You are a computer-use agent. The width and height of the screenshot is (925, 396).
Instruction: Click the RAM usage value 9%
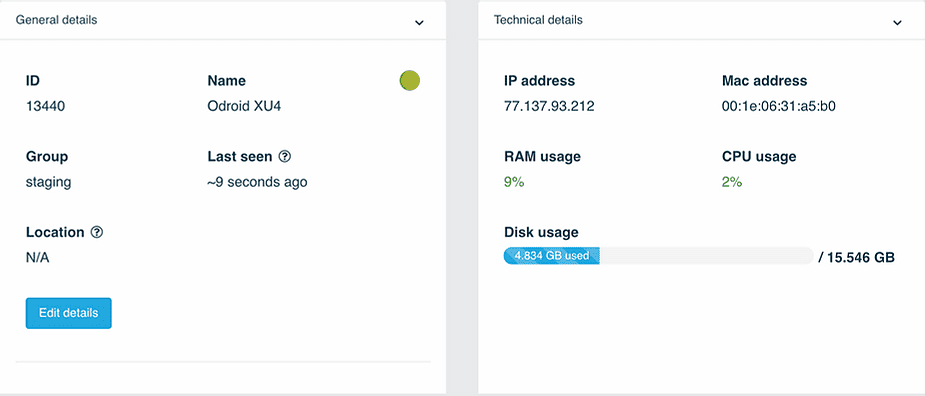514,182
